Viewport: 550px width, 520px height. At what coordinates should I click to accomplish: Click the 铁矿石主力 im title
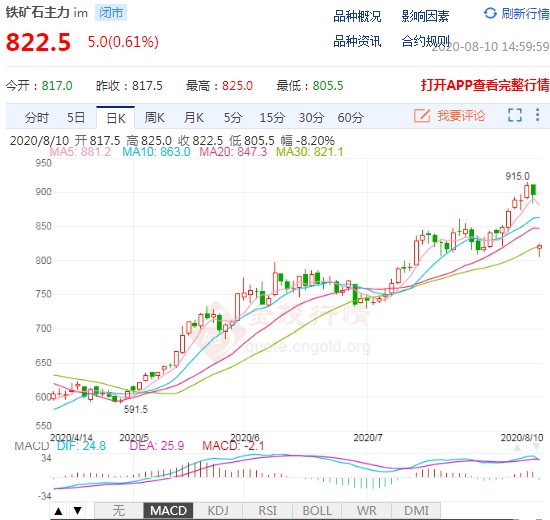pos(47,13)
